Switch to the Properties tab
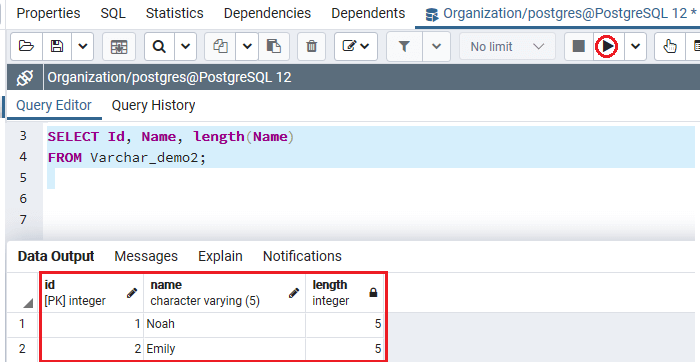This screenshot has width=700, height=362. click(x=48, y=13)
